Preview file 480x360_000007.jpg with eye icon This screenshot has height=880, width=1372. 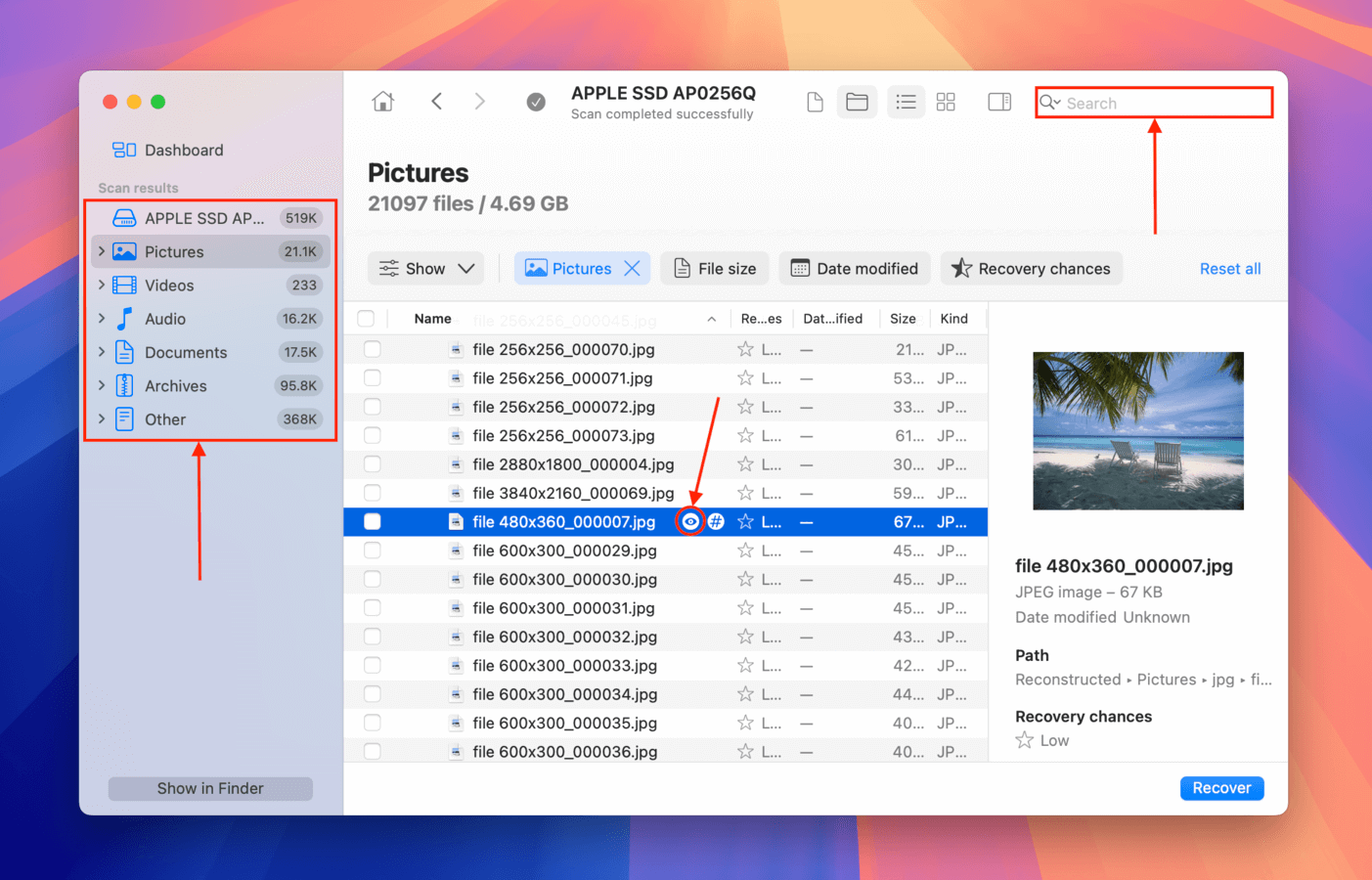point(690,522)
